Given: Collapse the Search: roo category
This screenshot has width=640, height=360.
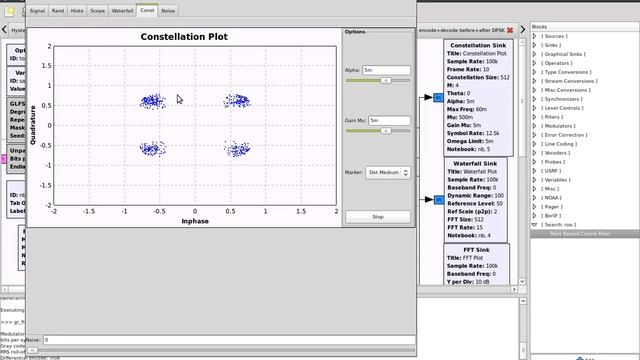Looking at the screenshot, I should click(534, 225).
